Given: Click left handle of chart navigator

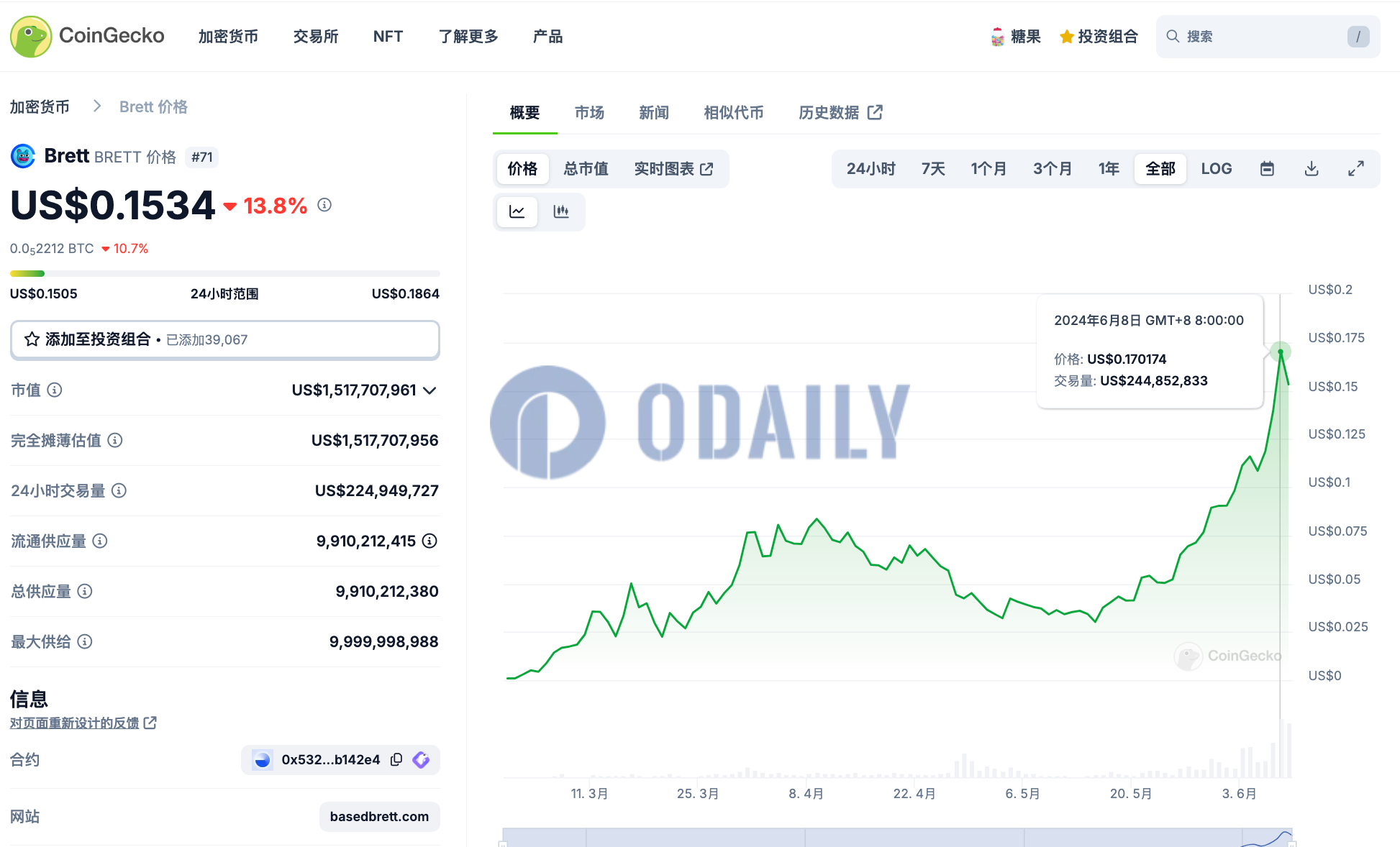Looking at the screenshot, I should [x=503, y=843].
